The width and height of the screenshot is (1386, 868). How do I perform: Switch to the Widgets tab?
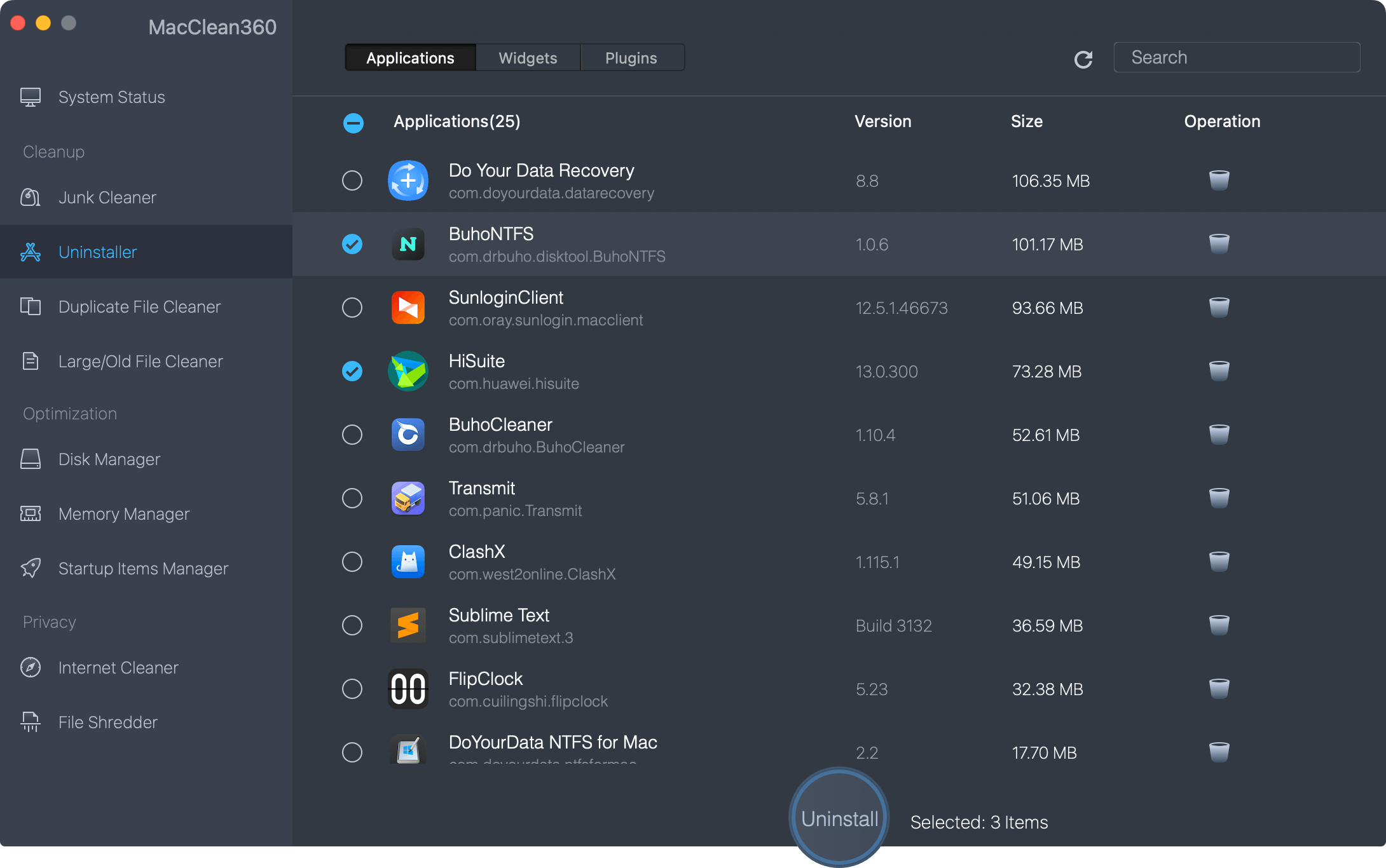tap(528, 57)
